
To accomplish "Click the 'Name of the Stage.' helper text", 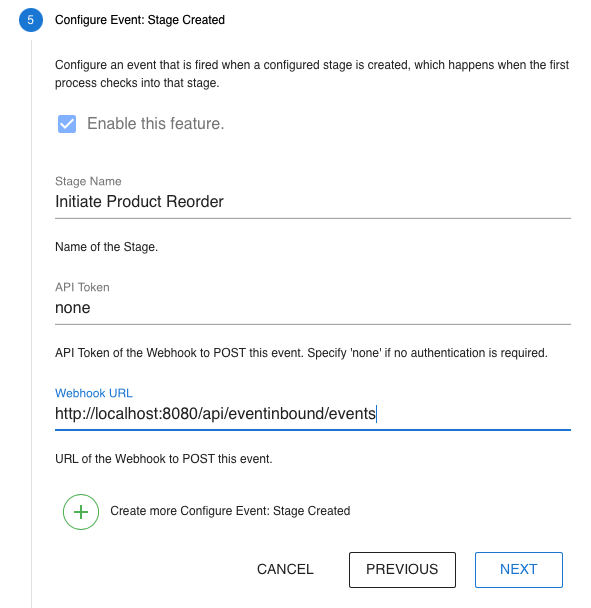I will tap(106, 247).
